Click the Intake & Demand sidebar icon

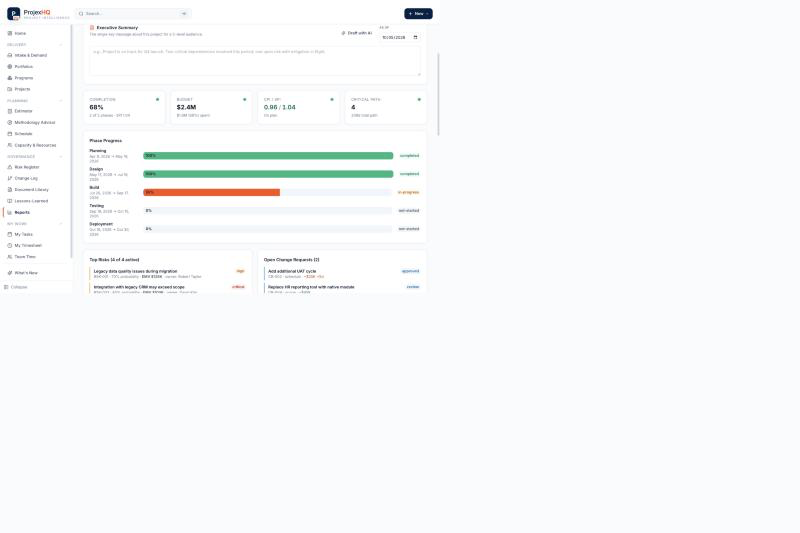pos(10,55)
